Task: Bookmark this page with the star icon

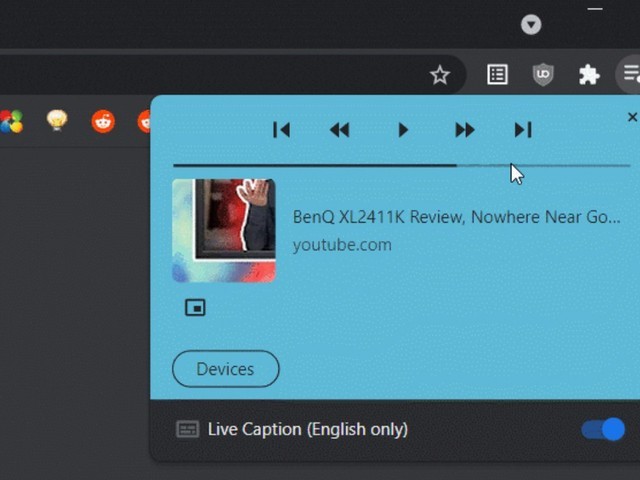Action: [x=440, y=75]
